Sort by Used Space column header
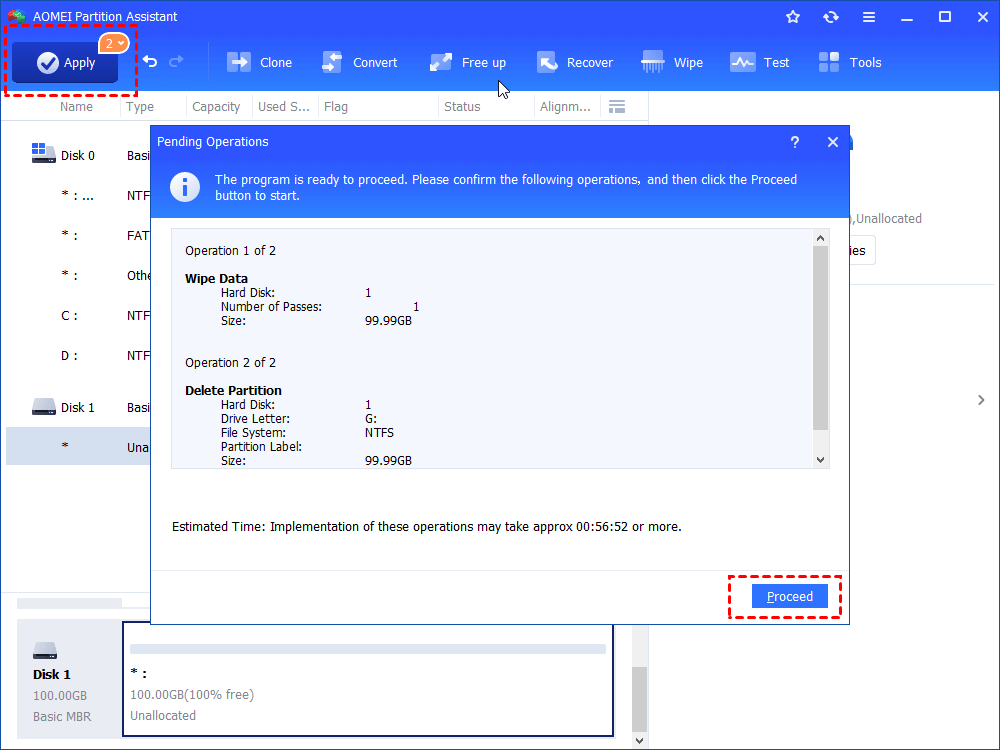This screenshot has width=1000, height=750. 284,107
